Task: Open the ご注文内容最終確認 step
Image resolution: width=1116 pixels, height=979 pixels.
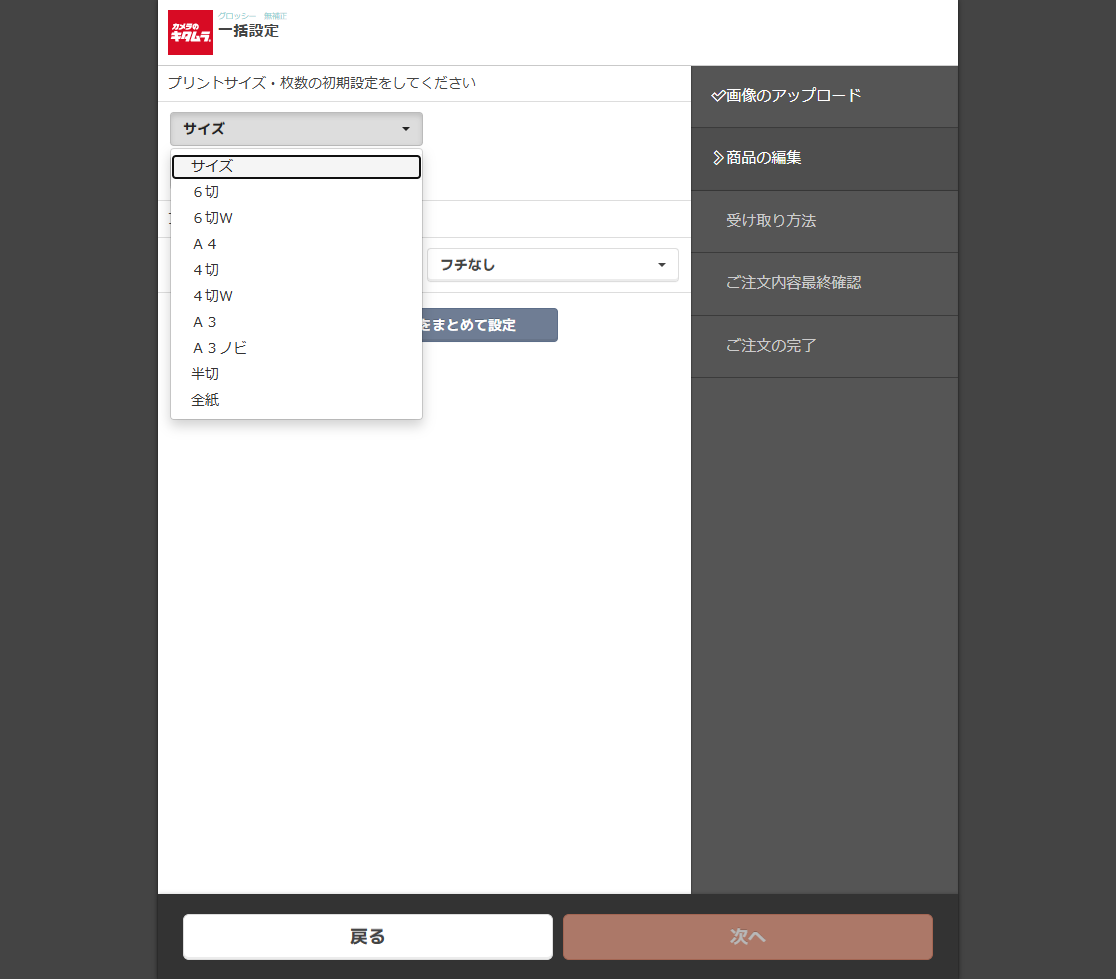Action: pyautogui.click(x=793, y=283)
